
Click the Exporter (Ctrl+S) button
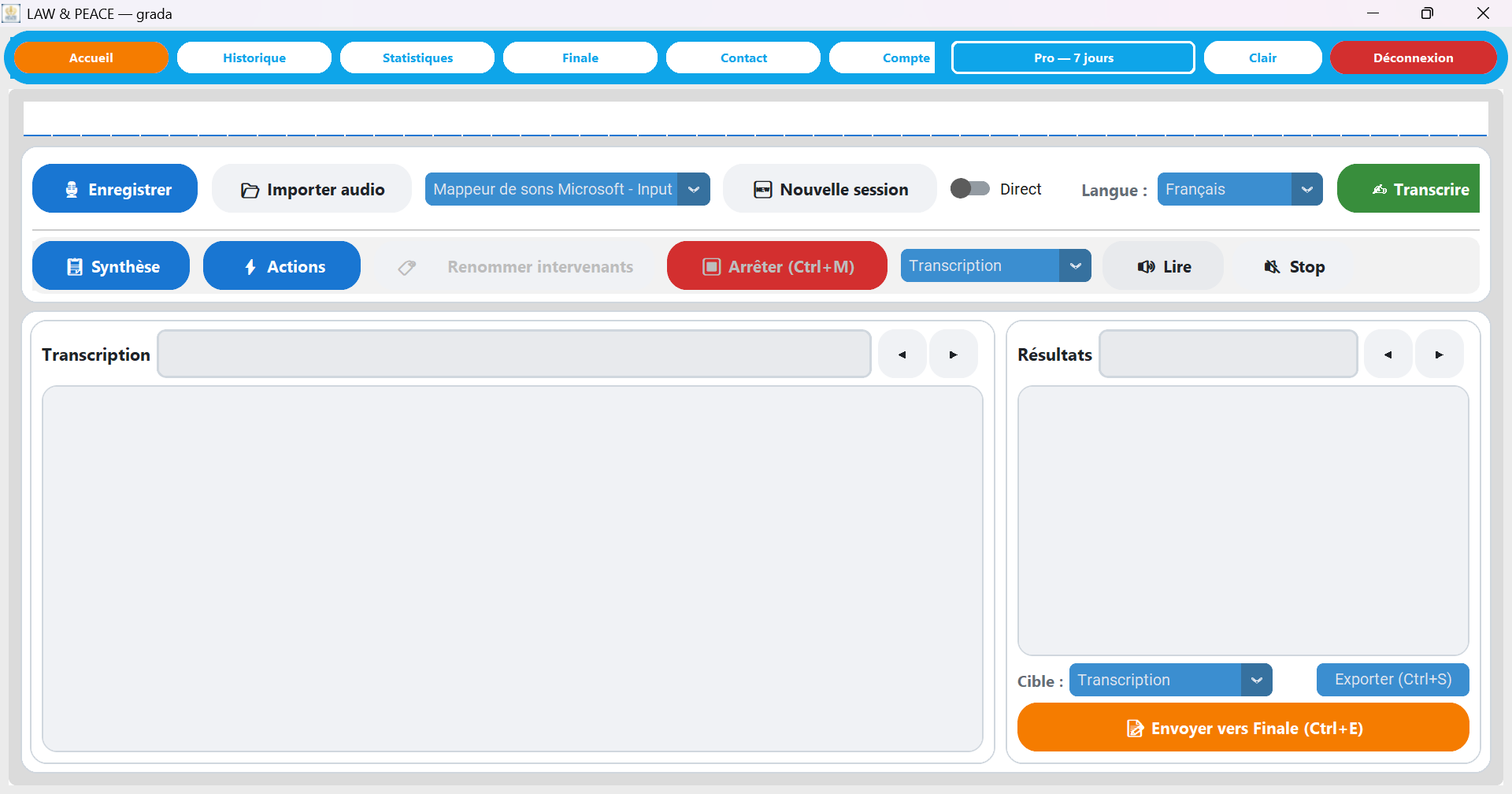pos(1392,679)
